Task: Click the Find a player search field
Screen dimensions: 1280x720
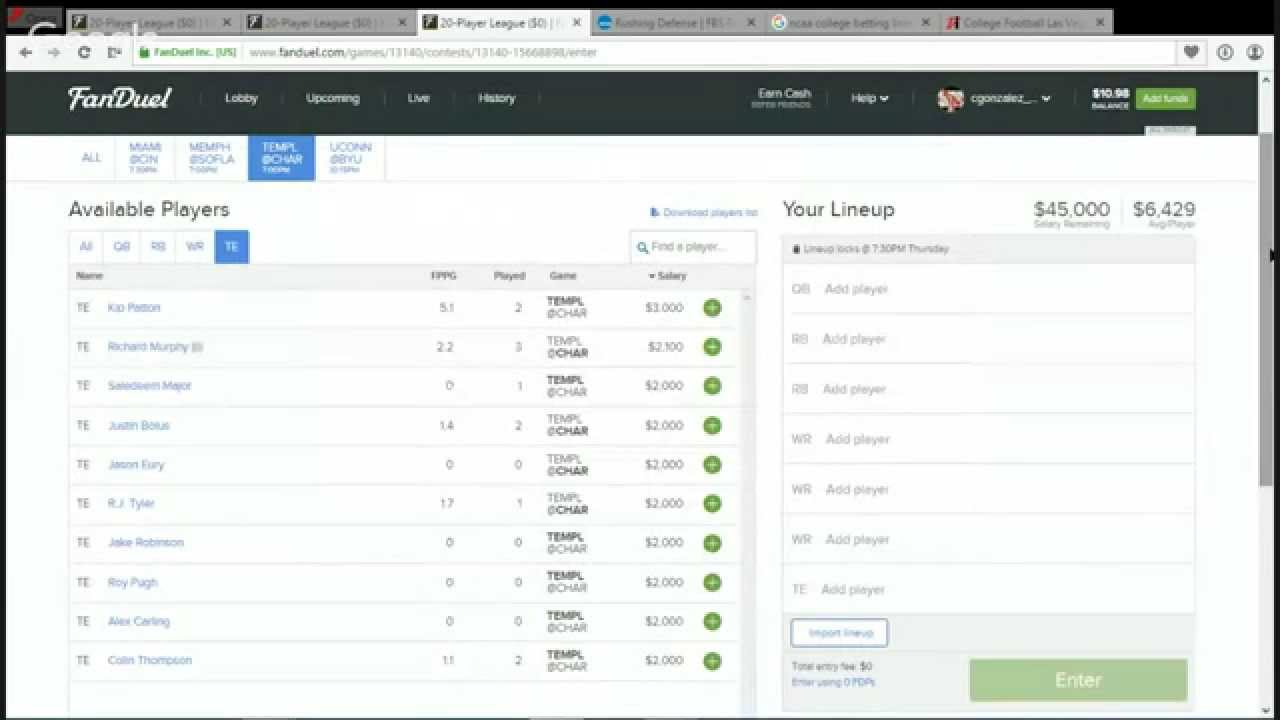Action: click(x=694, y=247)
